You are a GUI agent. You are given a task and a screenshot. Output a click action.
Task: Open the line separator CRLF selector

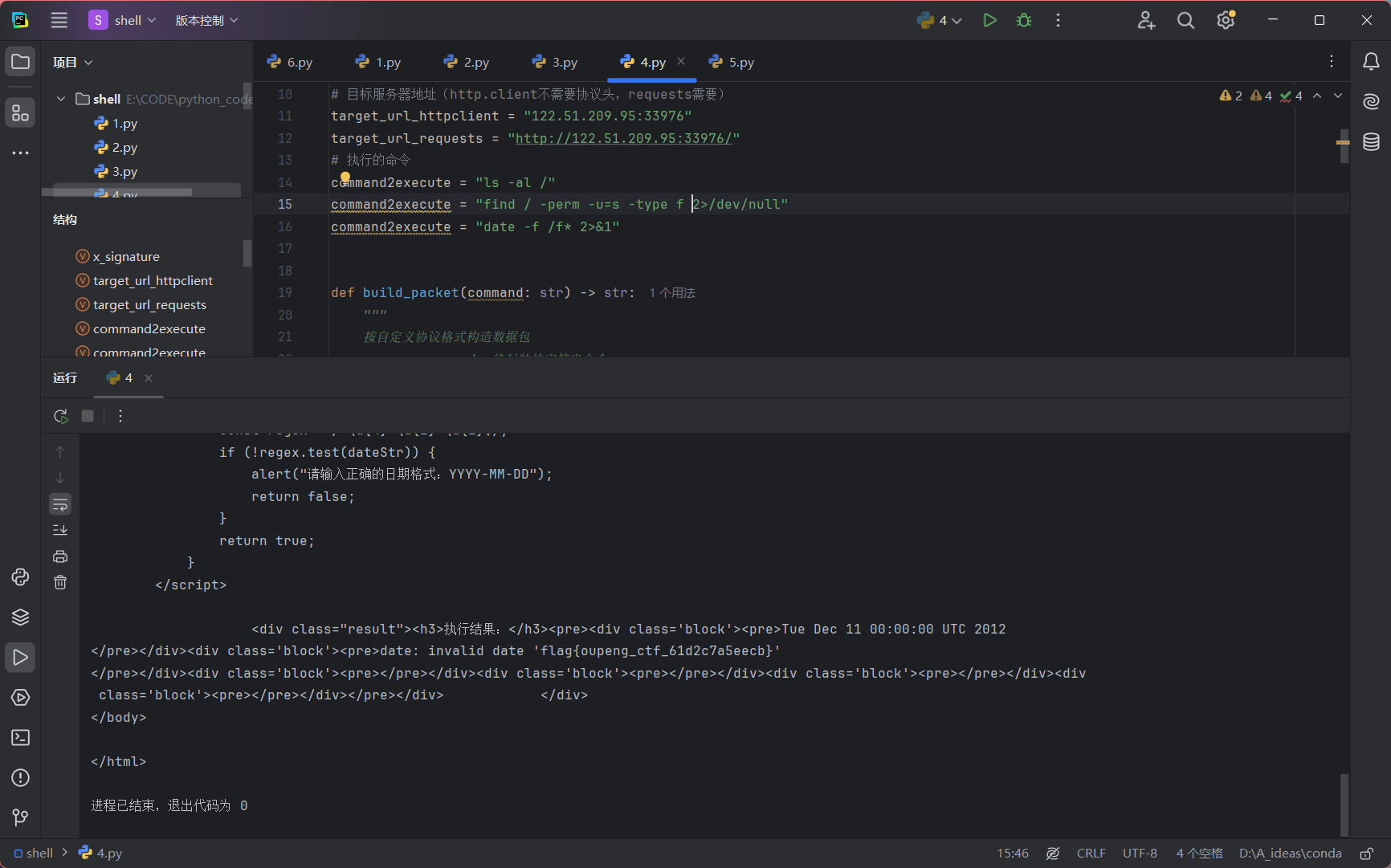(1091, 853)
